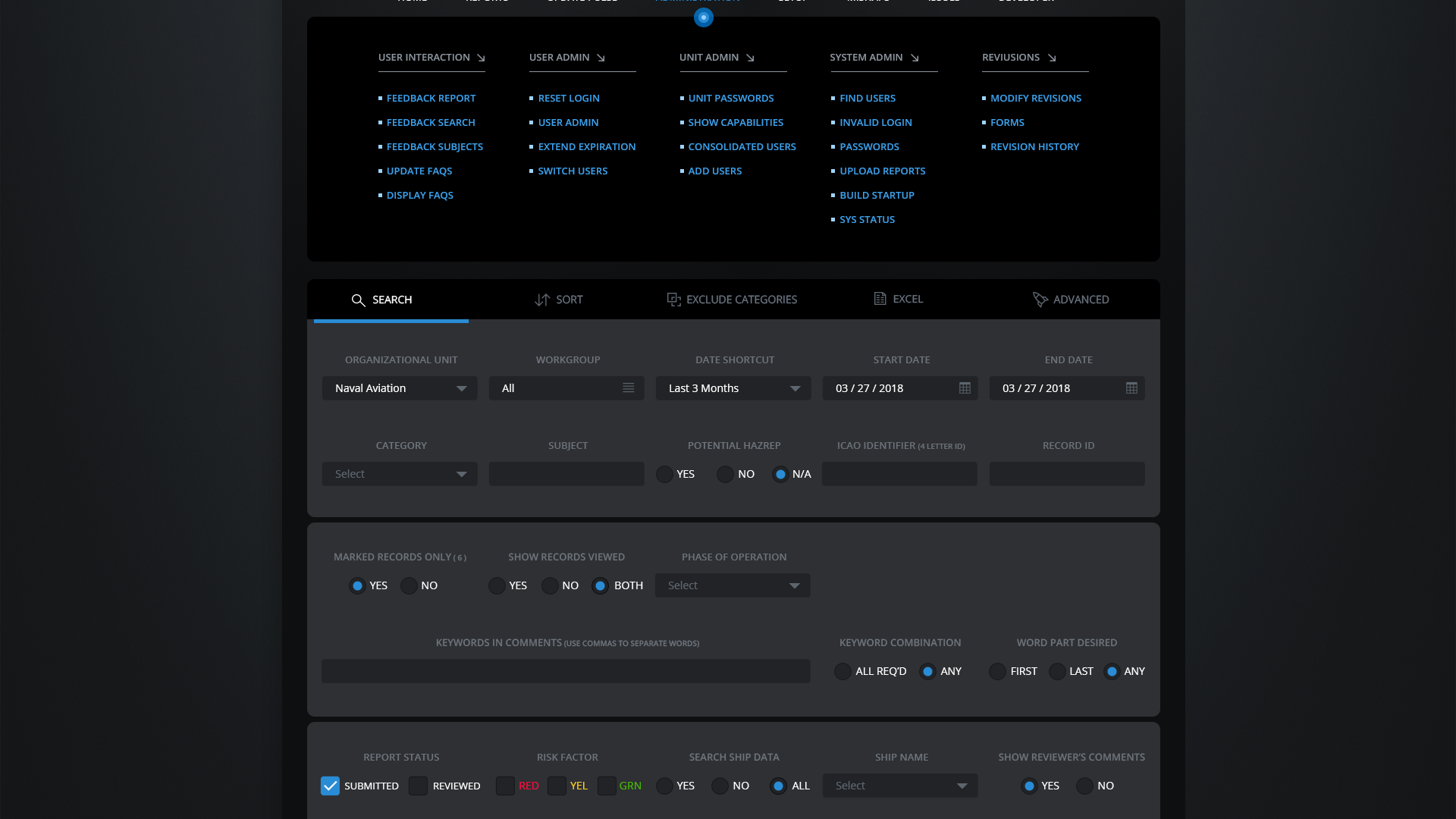Viewport: 1456px width, 819px height.
Task: Open the Ship Name dropdown
Action: [900, 786]
